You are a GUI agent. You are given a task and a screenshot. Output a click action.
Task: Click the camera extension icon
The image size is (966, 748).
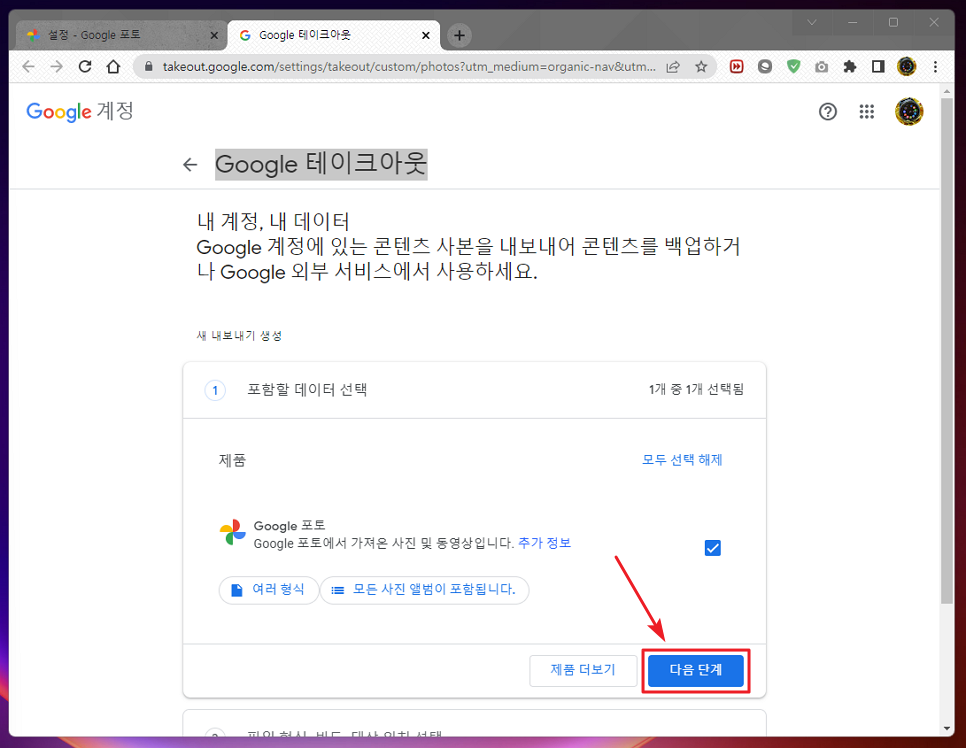coord(821,67)
